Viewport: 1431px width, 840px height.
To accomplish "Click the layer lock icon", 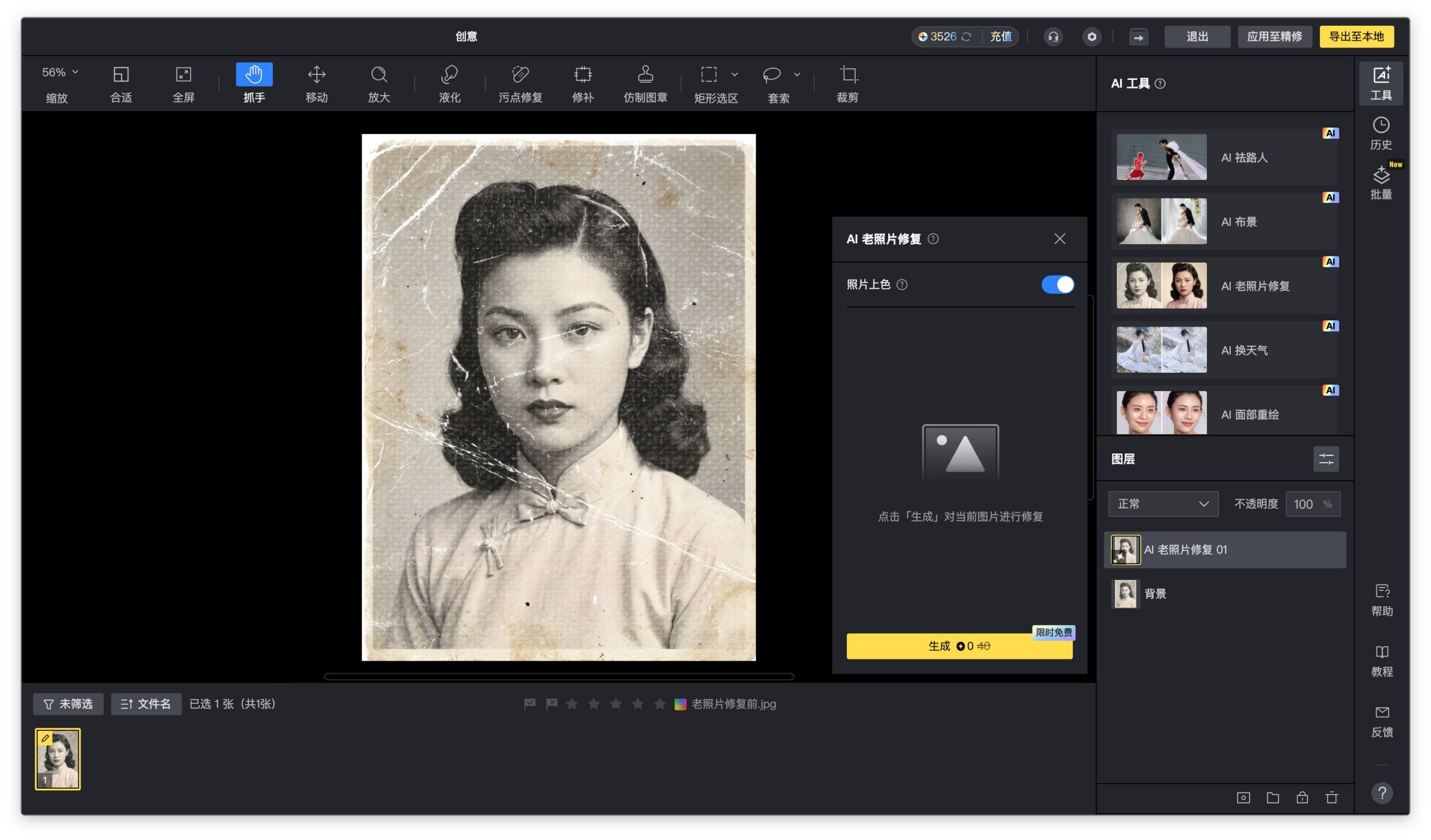I will [x=1302, y=798].
